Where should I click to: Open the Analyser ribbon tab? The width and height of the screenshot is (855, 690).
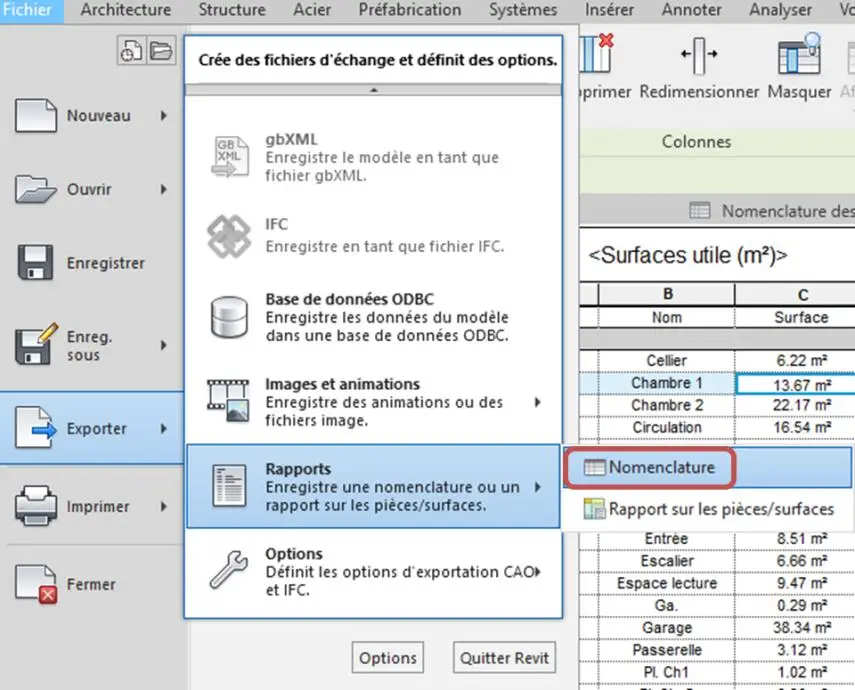coord(780,10)
